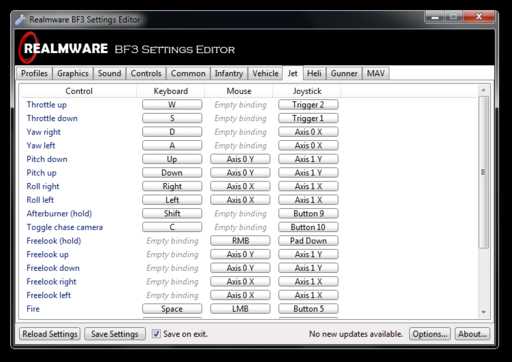Edit Freelook left joystick binding Axis 1 X
The image size is (512, 362).
pos(308,295)
